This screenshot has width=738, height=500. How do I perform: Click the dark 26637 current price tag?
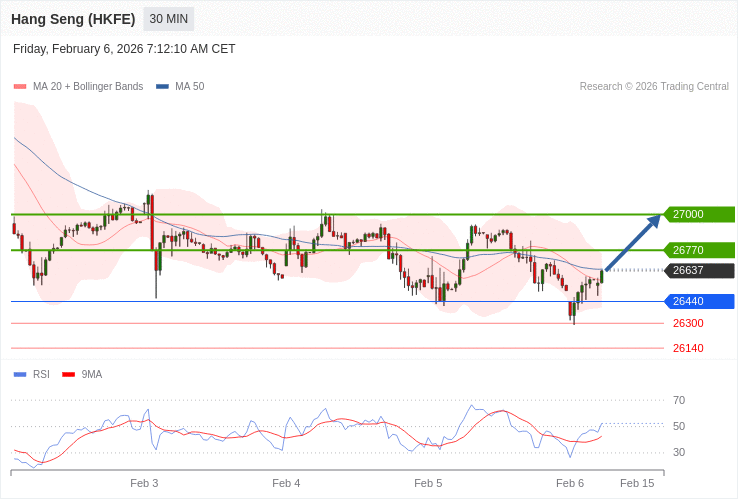click(x=699, y=270)
